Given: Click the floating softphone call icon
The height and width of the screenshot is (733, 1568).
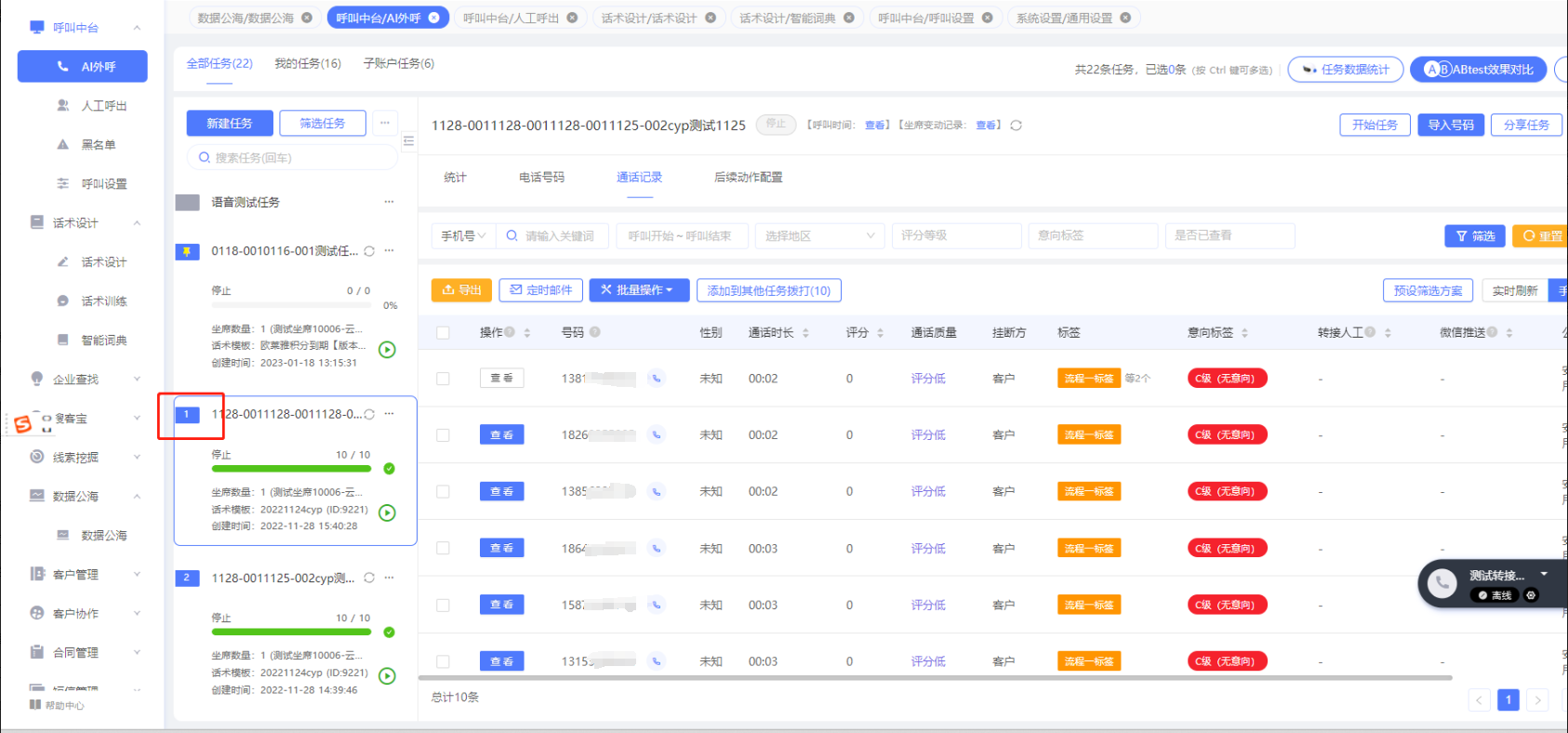Looking at the screenshot, I should coord(1442,583).
